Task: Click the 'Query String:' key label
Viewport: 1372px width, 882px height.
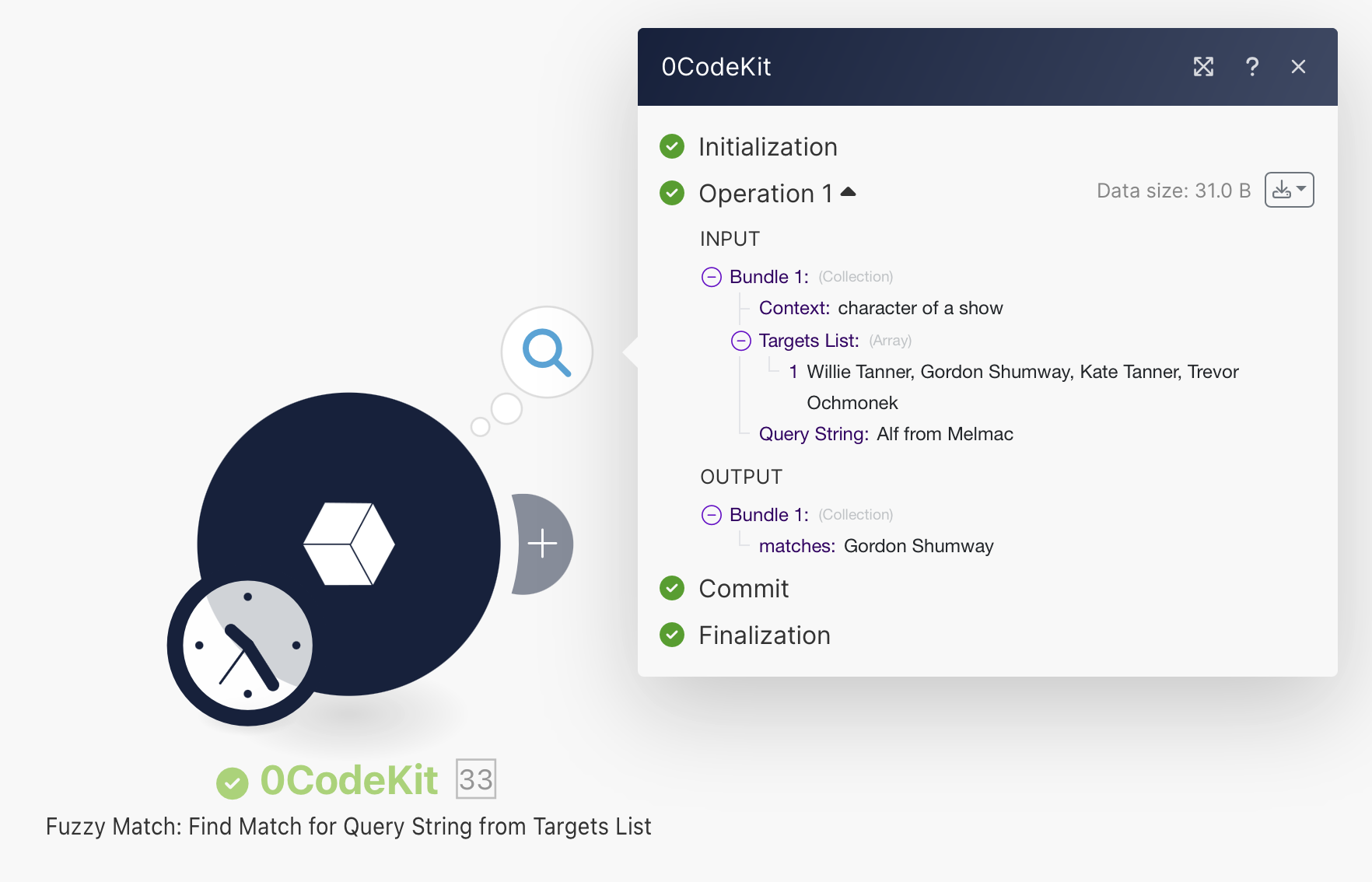Action: tap(814, 434)
